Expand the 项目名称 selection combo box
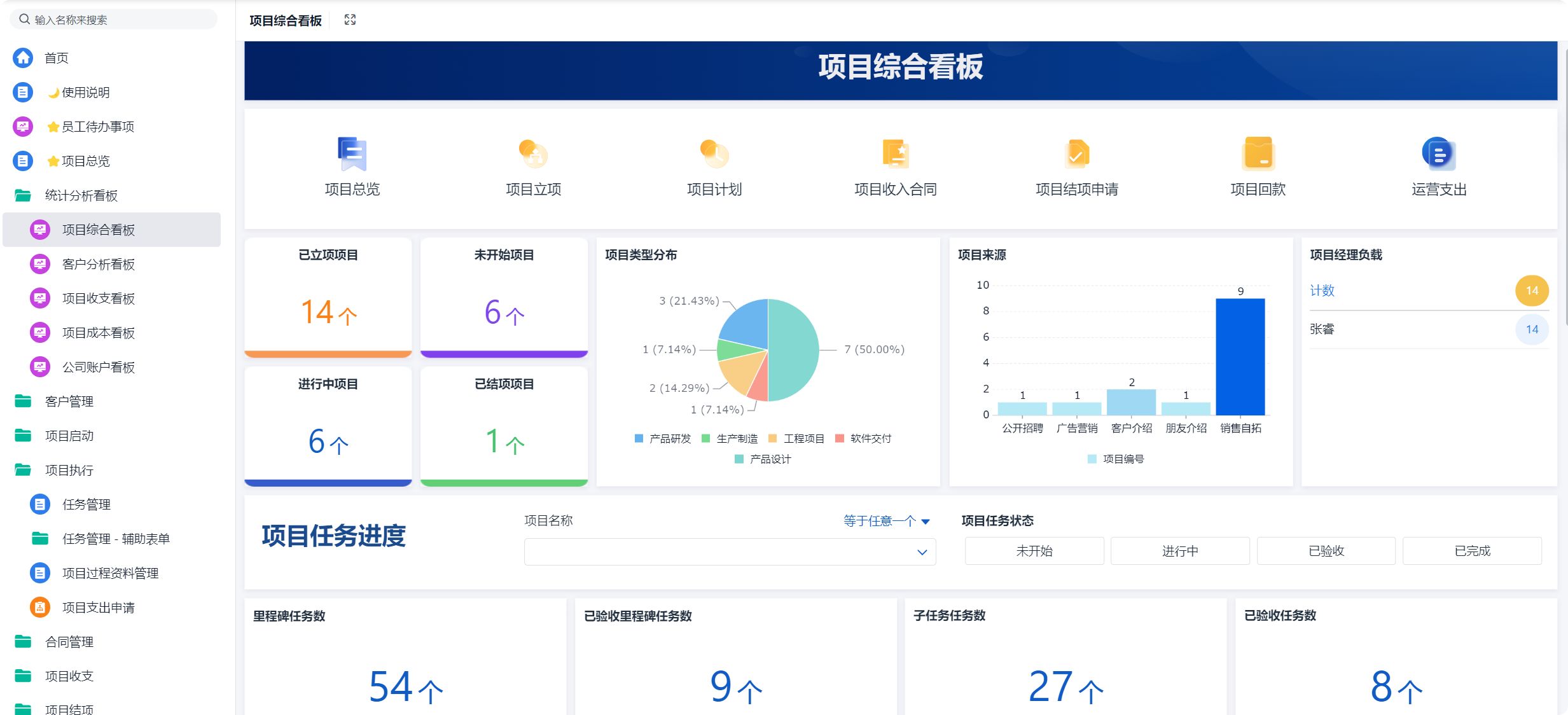 [729, 552]
